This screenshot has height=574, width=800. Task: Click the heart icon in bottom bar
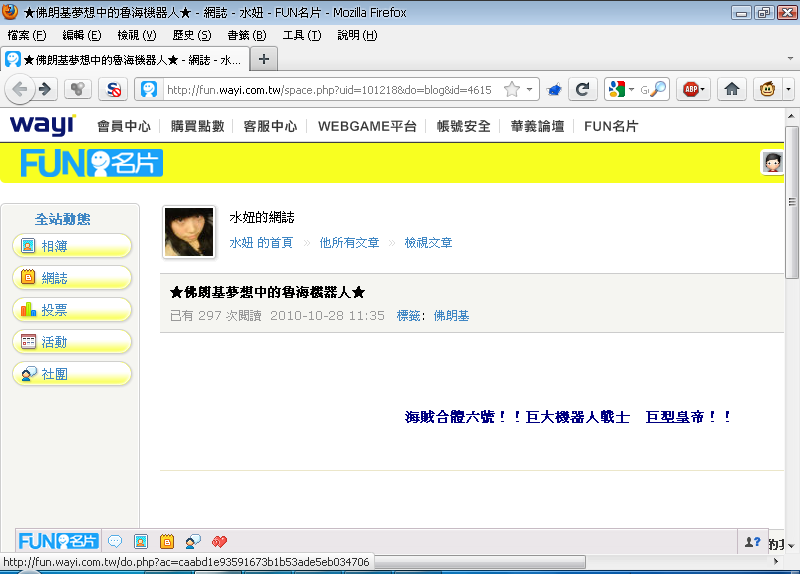(x=219, y=541)
